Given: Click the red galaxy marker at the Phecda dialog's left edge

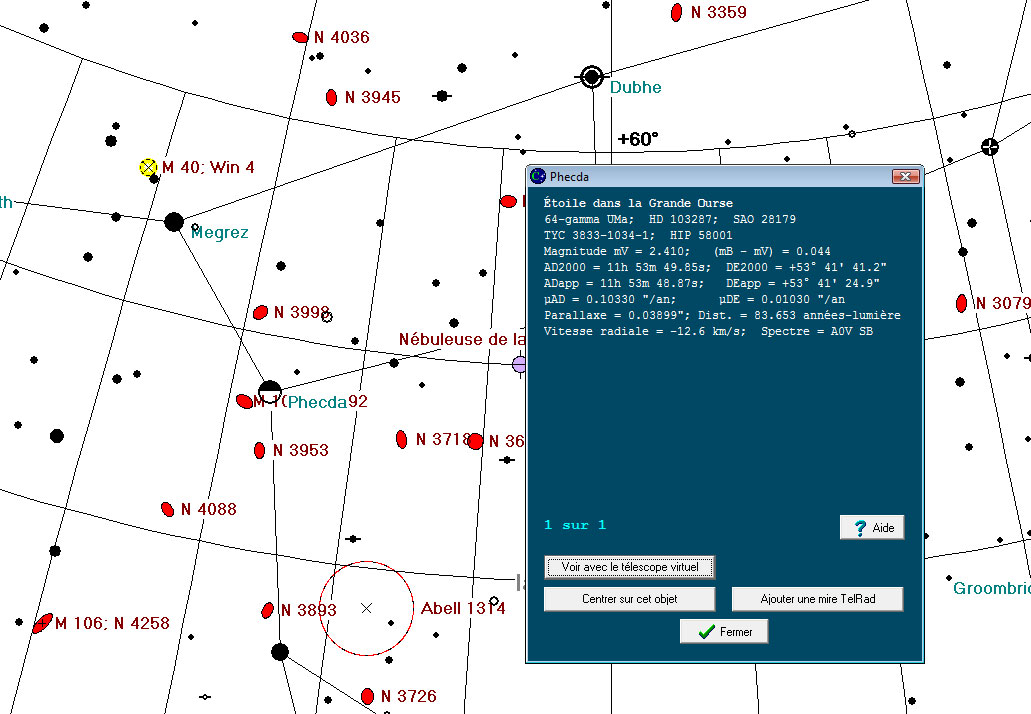Looking at the screenshot, I should pyautogui.click(x=508, y=201).
